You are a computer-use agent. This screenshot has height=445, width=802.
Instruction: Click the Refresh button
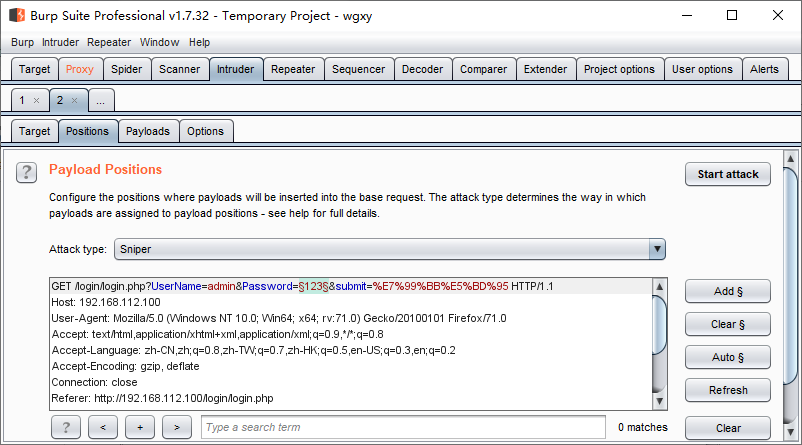728,390
